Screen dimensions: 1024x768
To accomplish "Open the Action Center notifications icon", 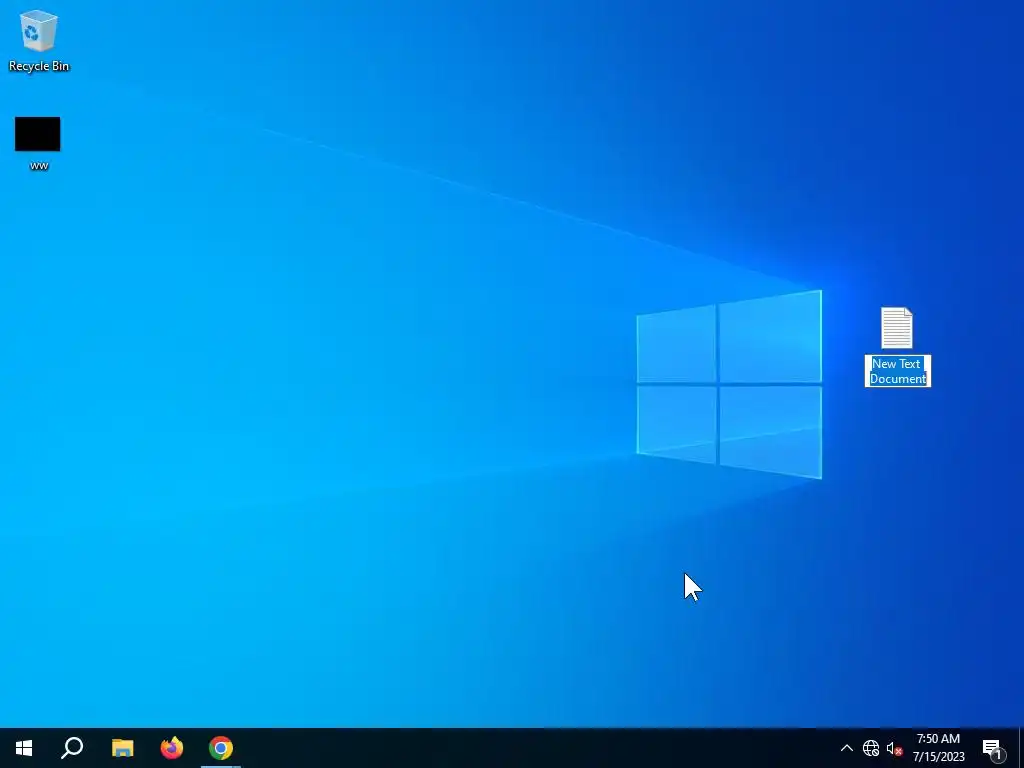I will point(993,748).
